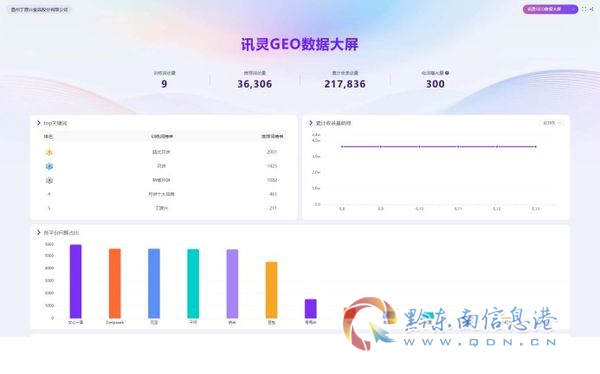The width and height of the screenshot is (600, 374).
Task: Click the Deepseek orange bar
Action: [115, 283]
